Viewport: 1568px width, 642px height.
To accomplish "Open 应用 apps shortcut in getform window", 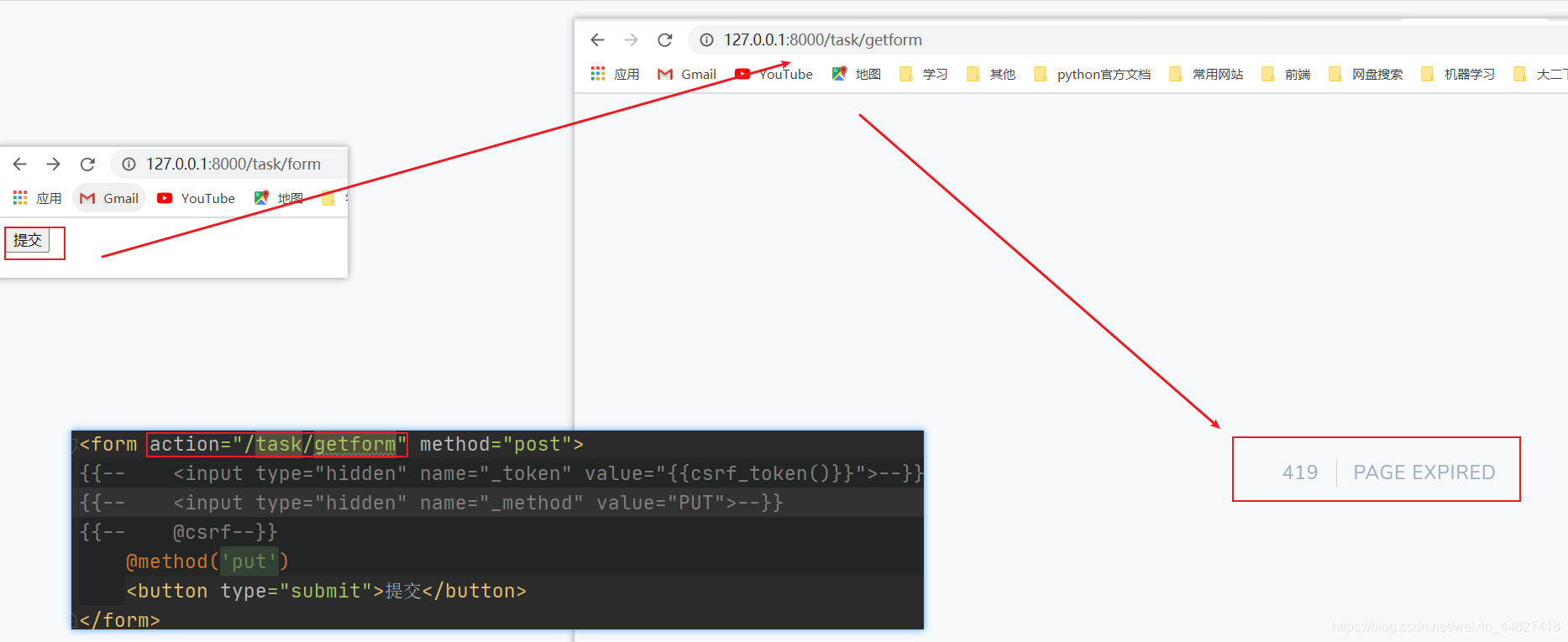I will (615, 74).
